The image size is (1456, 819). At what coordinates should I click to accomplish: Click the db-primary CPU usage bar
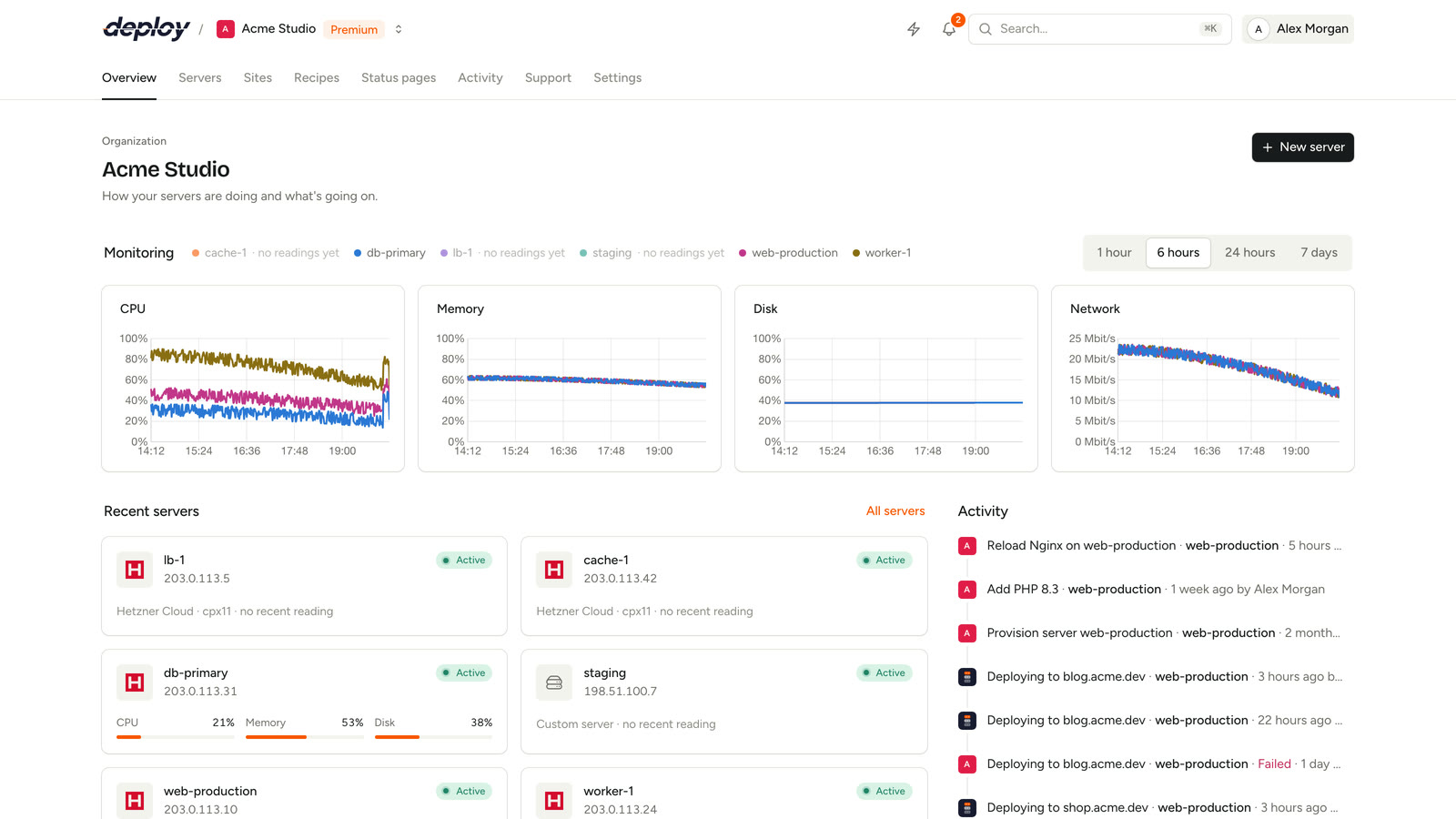(176, 737)
